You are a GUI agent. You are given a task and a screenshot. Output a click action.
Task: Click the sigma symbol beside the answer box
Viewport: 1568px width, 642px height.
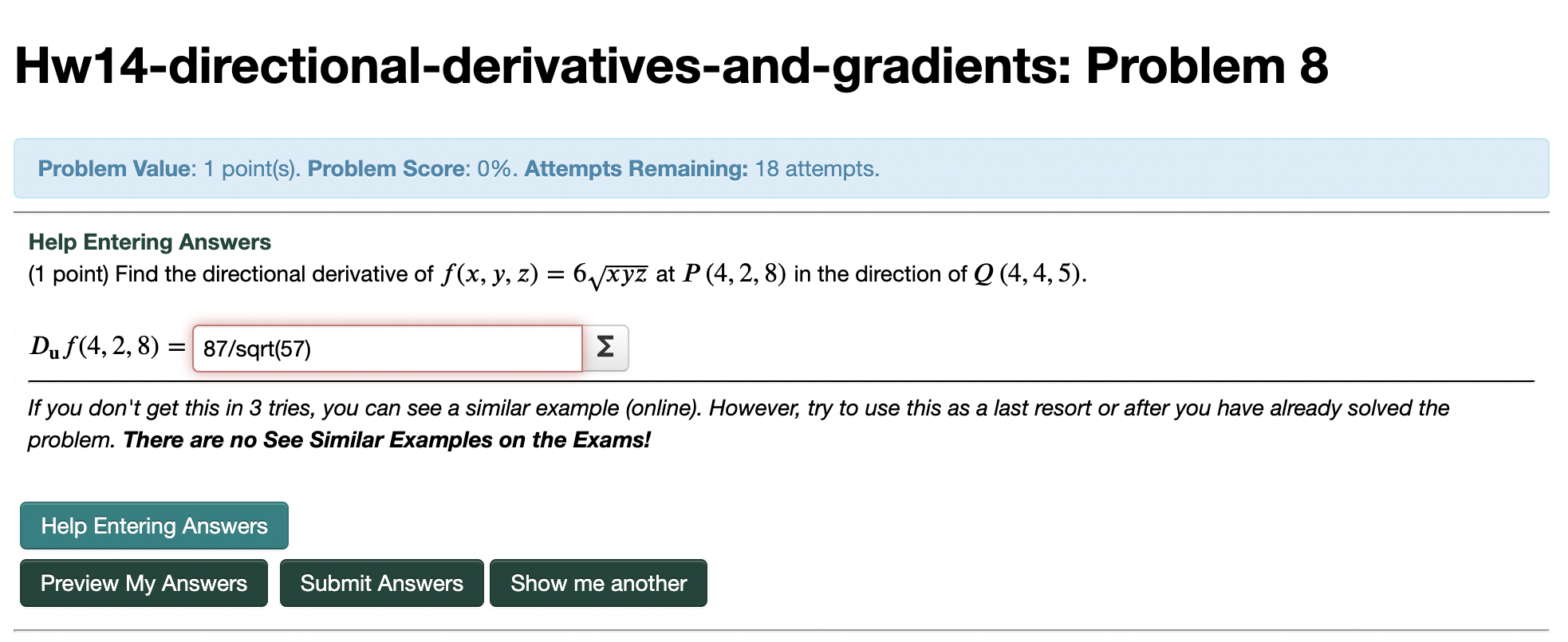(x=605, y=347)
